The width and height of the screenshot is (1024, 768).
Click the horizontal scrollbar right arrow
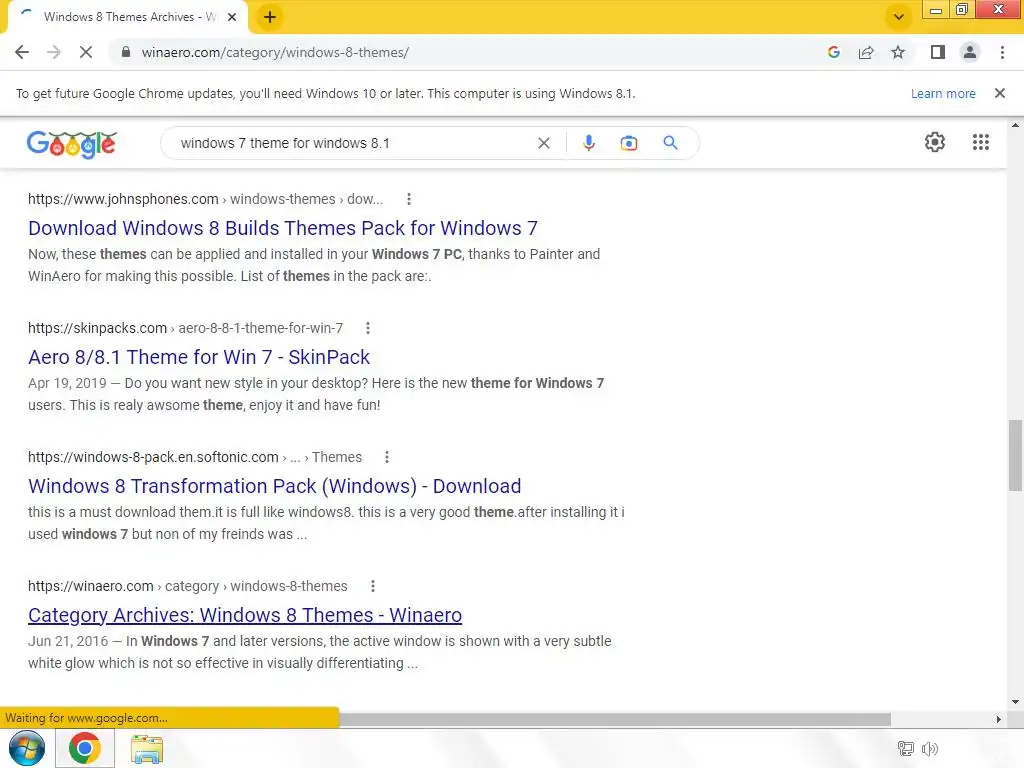coord(999,719)
